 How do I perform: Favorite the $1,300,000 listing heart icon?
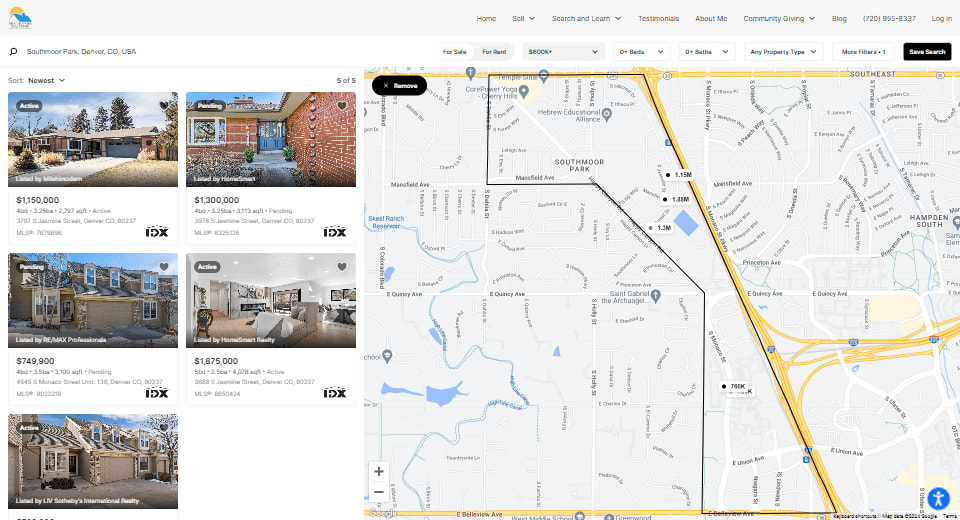[x=342, y=105]
